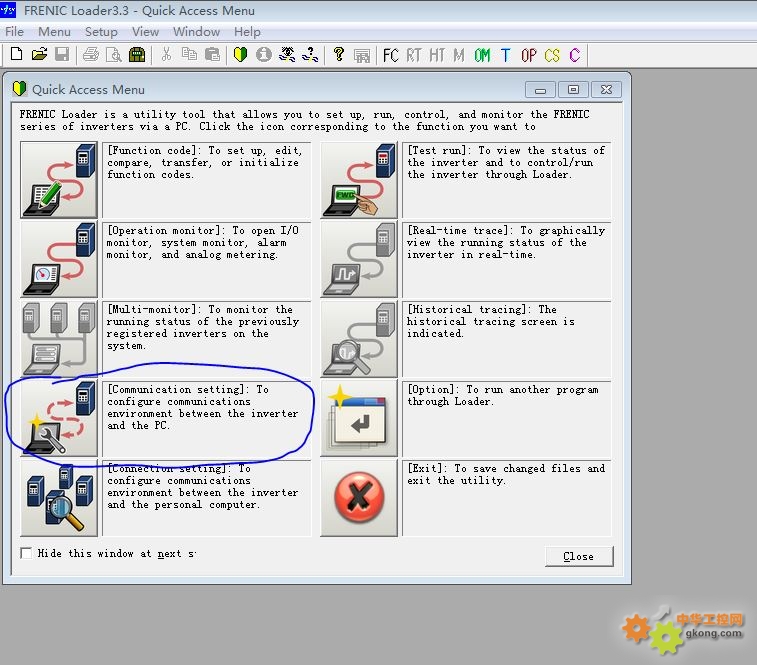Click the HT toolbar button
The image size is (757, 665).
coord(437,56)
